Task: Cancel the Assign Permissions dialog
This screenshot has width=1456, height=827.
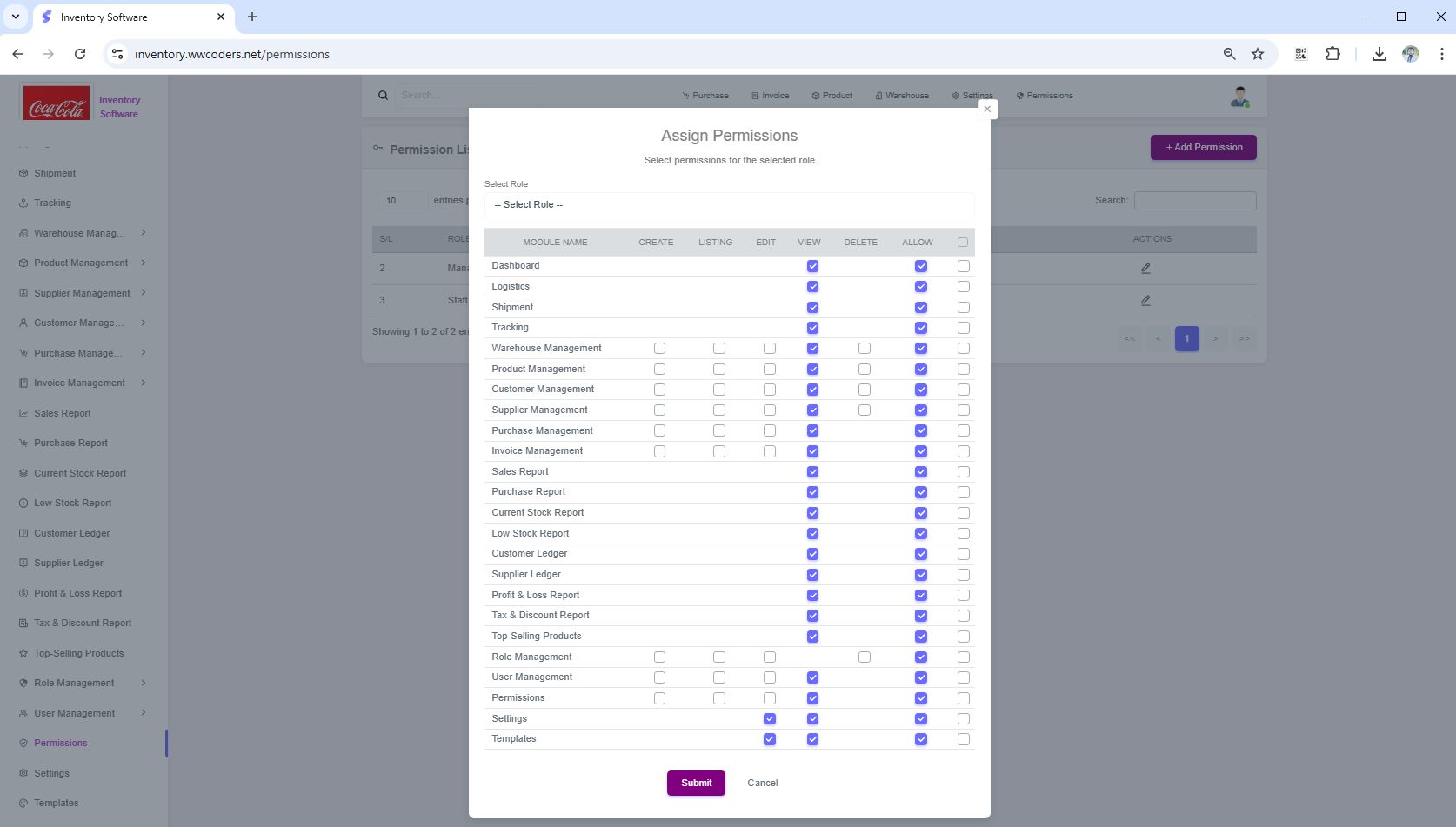Action: click(763, 783)
